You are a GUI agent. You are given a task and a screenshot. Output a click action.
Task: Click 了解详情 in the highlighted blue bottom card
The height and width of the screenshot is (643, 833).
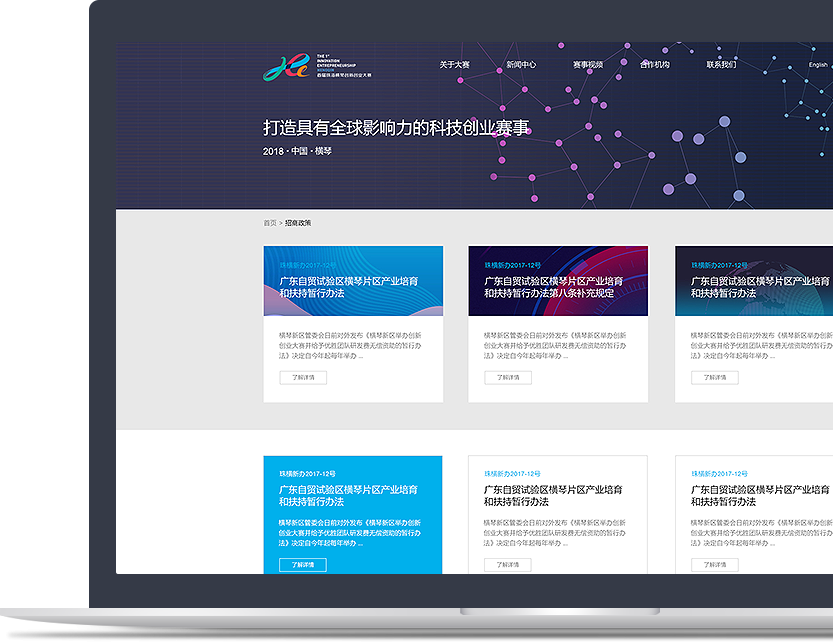point(303,565)
